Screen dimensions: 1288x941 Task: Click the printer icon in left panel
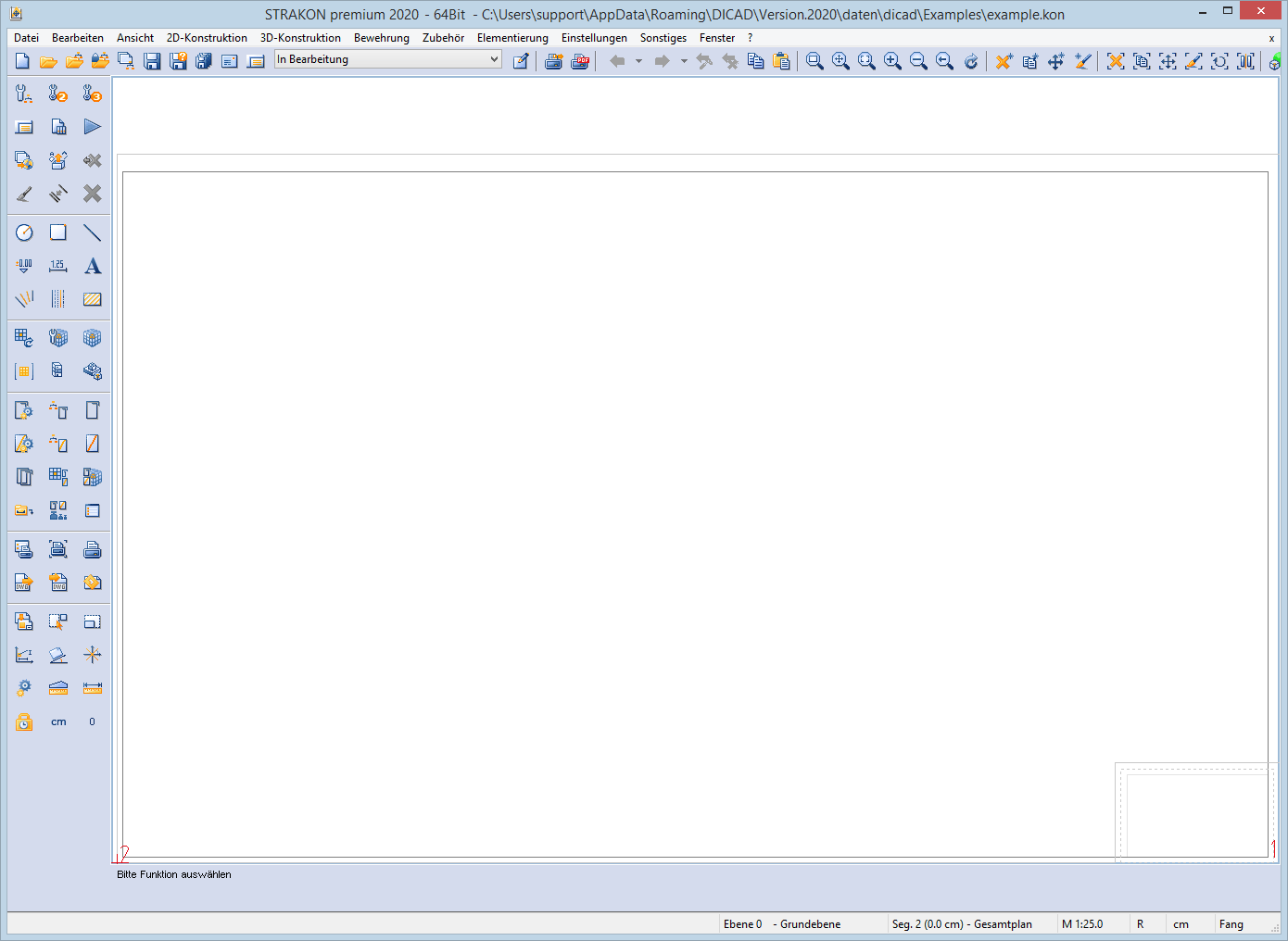[x=92, y=549]
